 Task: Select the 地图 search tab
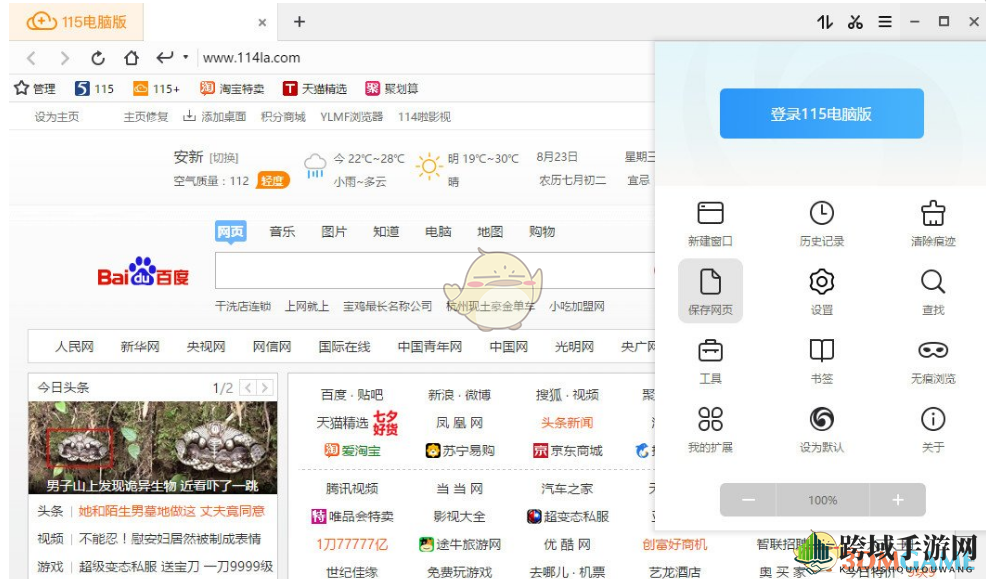[x=490, y=231]
